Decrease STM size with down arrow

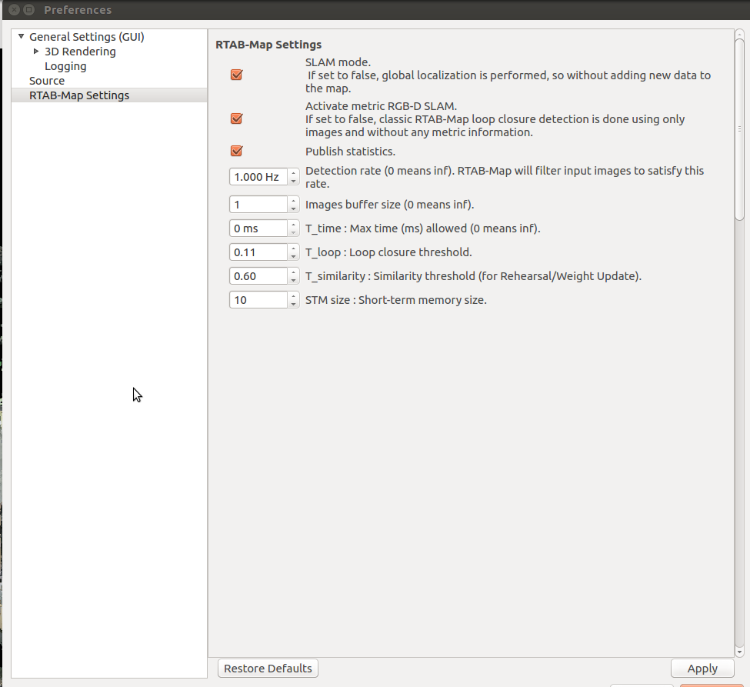[293, 304]
